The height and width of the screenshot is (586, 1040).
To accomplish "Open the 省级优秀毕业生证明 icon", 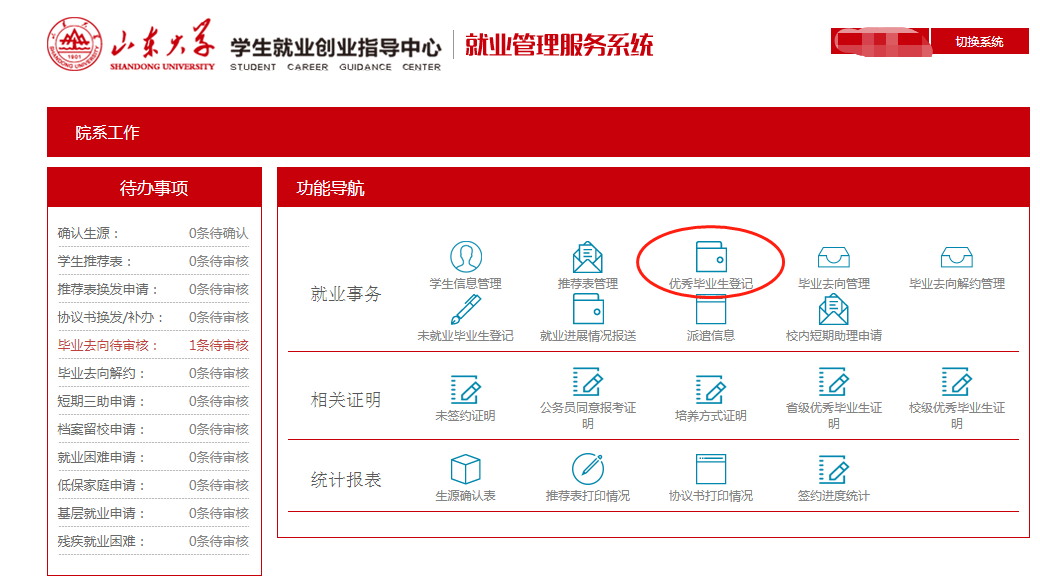I will coord(833,382).
